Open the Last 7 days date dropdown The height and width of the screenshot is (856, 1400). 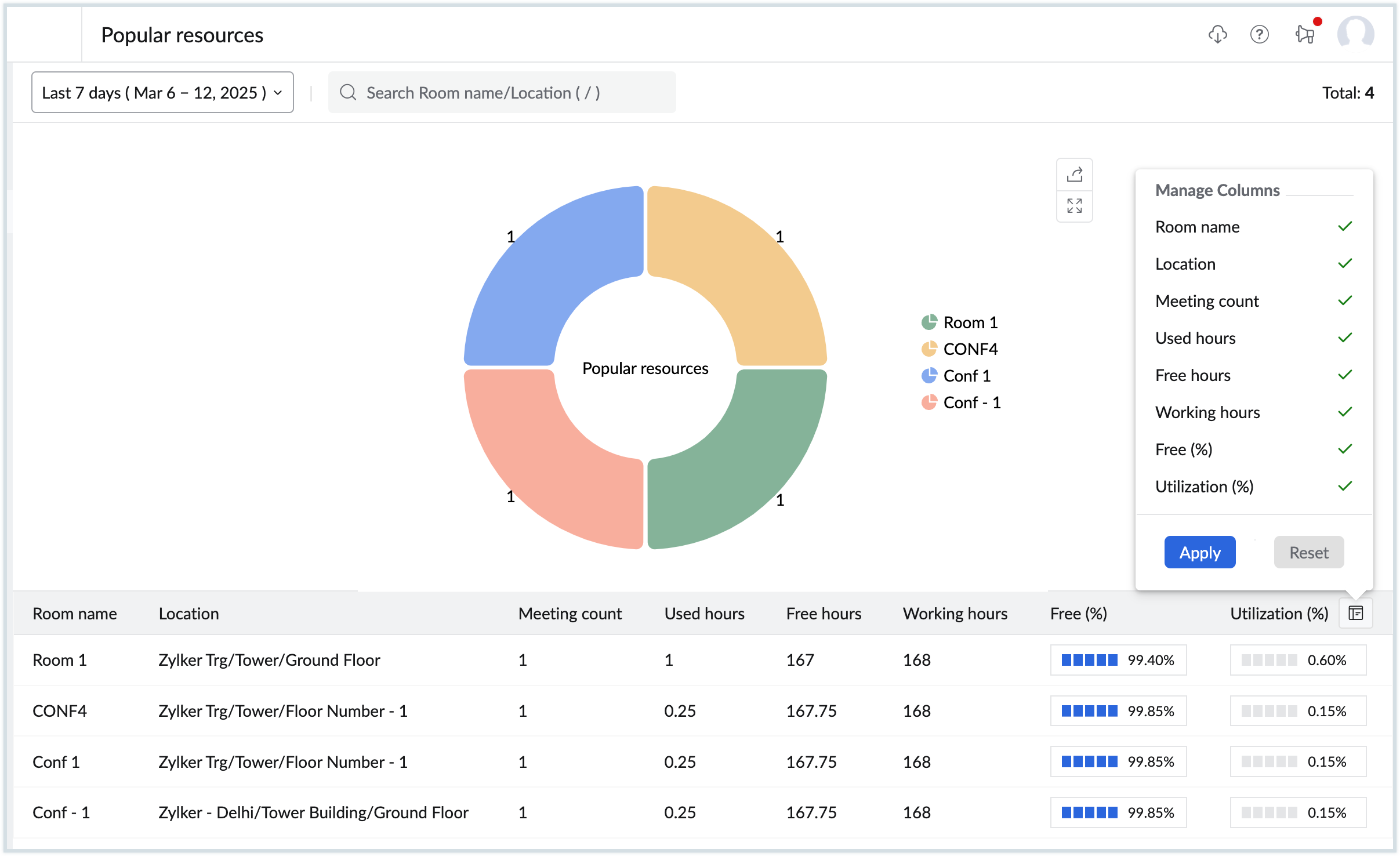tap(162, 93)
